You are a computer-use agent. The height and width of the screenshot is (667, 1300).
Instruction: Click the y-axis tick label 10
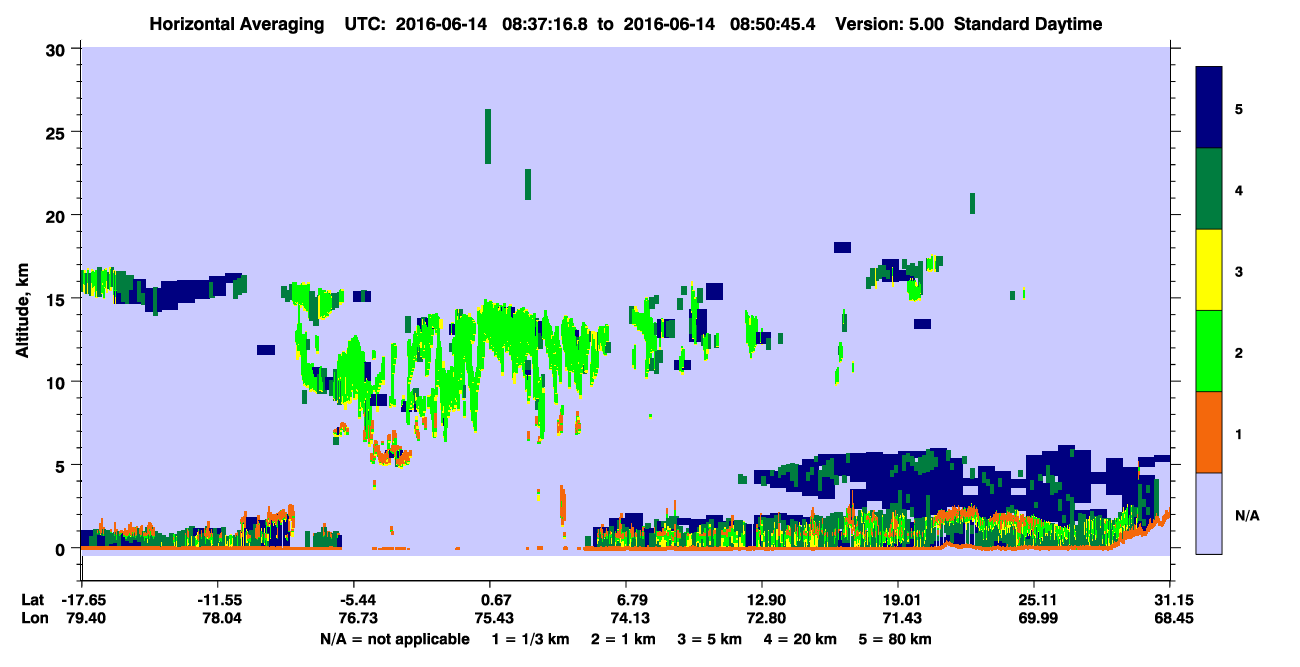click(57, 382)
